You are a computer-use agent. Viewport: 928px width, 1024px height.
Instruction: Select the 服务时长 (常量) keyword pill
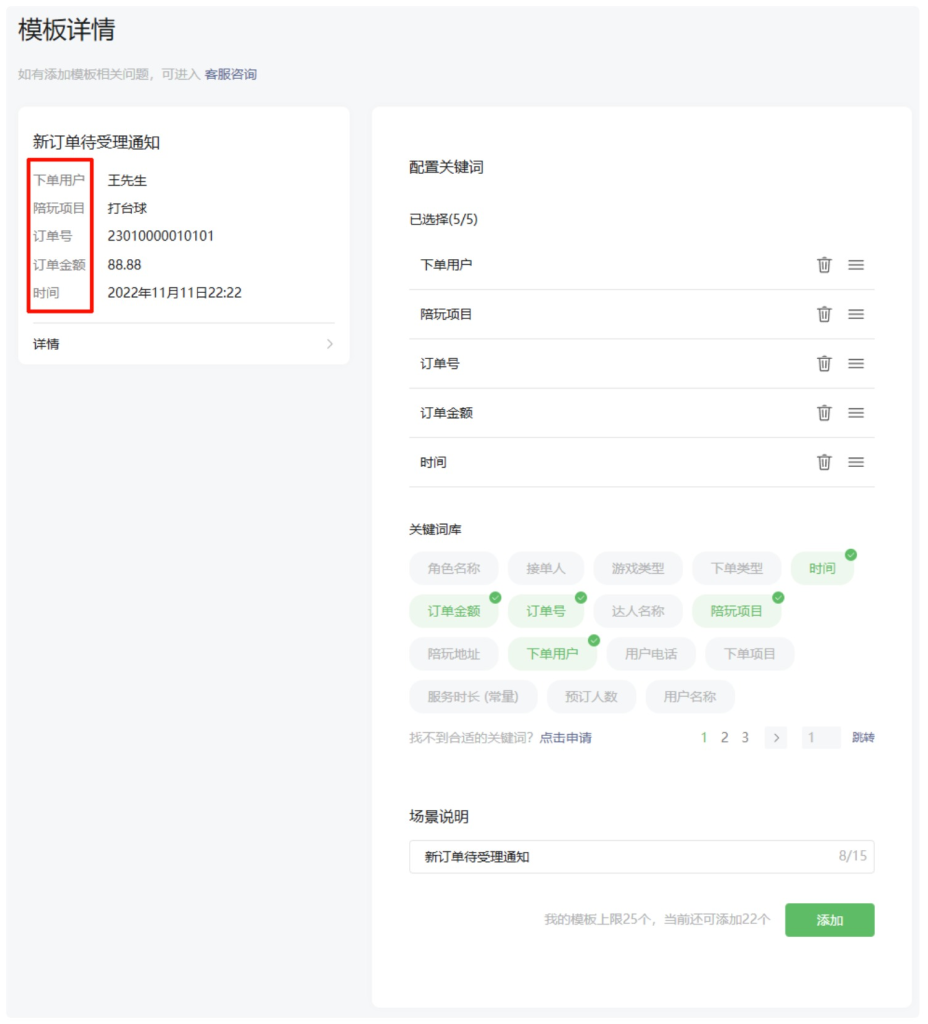click(x=474, y=696)
